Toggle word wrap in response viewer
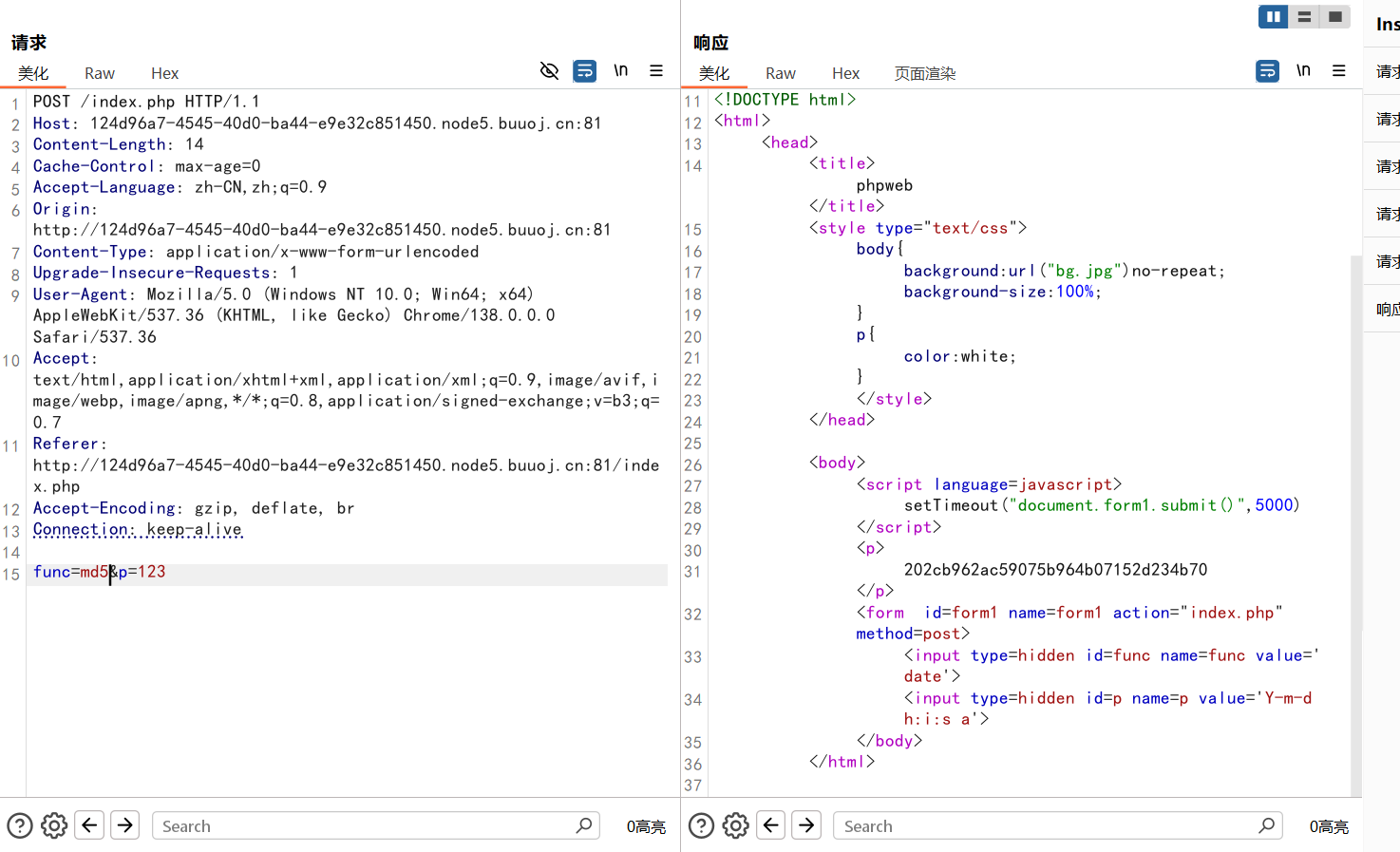 click(x=1267, y=71)
